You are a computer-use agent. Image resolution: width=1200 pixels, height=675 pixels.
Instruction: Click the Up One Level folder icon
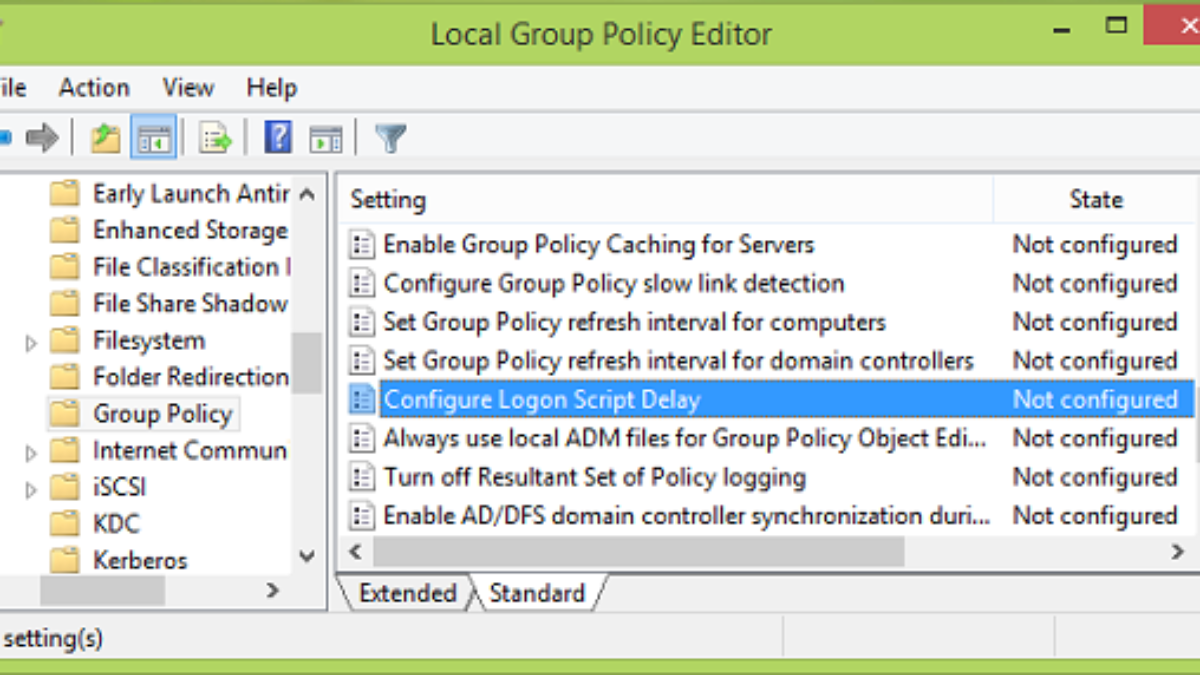coord(105,138)
